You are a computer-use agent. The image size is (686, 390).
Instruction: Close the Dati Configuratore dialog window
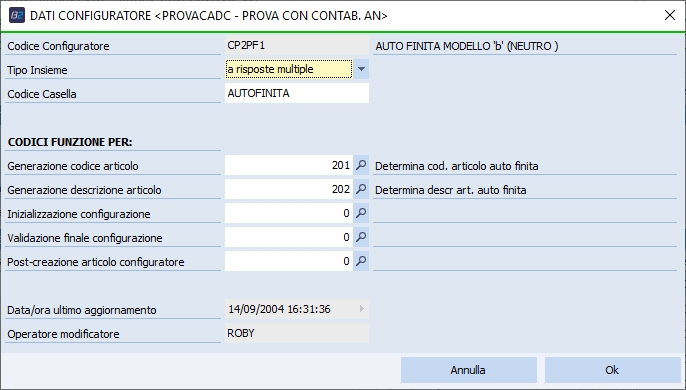669,15
